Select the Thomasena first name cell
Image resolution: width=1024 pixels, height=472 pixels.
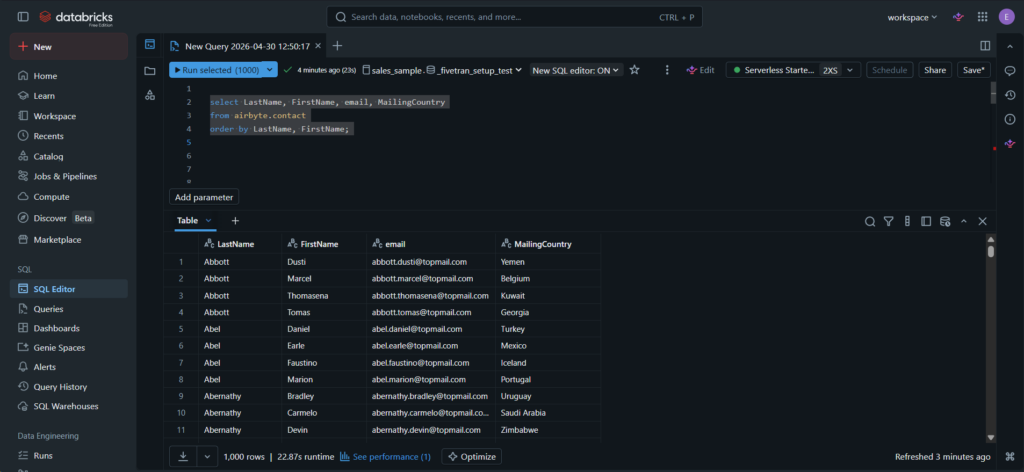(x=323, y=296)
